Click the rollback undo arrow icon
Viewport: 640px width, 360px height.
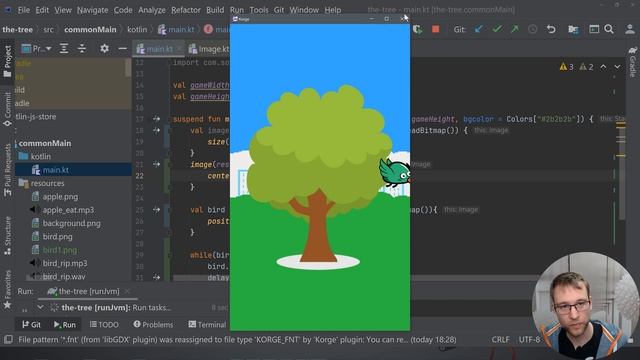coord(551,29)
